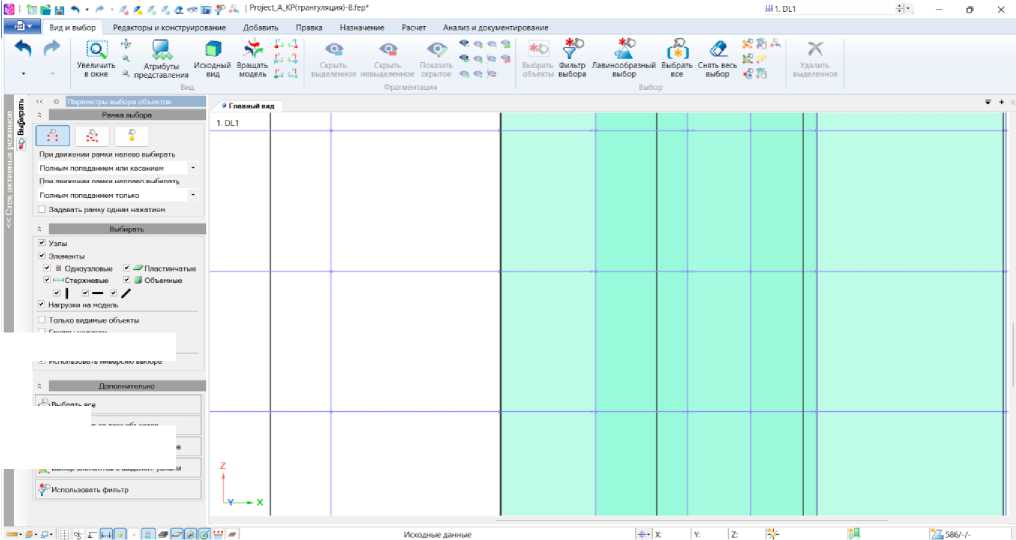Toggle the Одноузловые checkbox
This screenshot has width=1016, height=540.
pyautogui.click(x=47, y=268)
